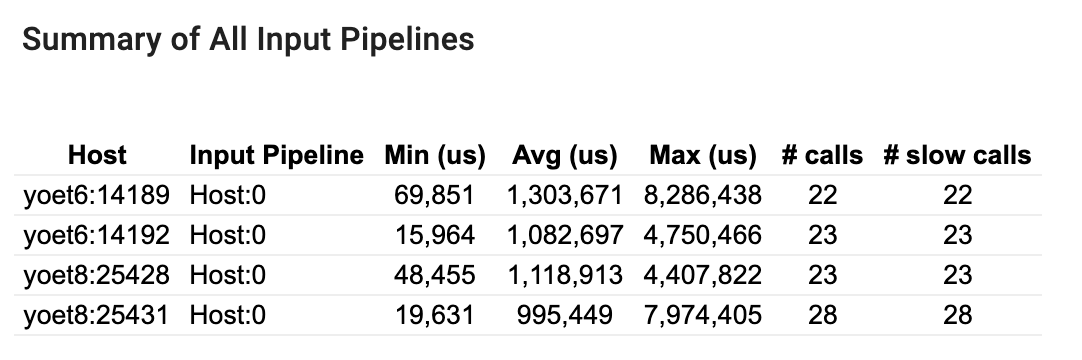
Task: Sort by the # calls column header
Action: (x=822, y=155)
